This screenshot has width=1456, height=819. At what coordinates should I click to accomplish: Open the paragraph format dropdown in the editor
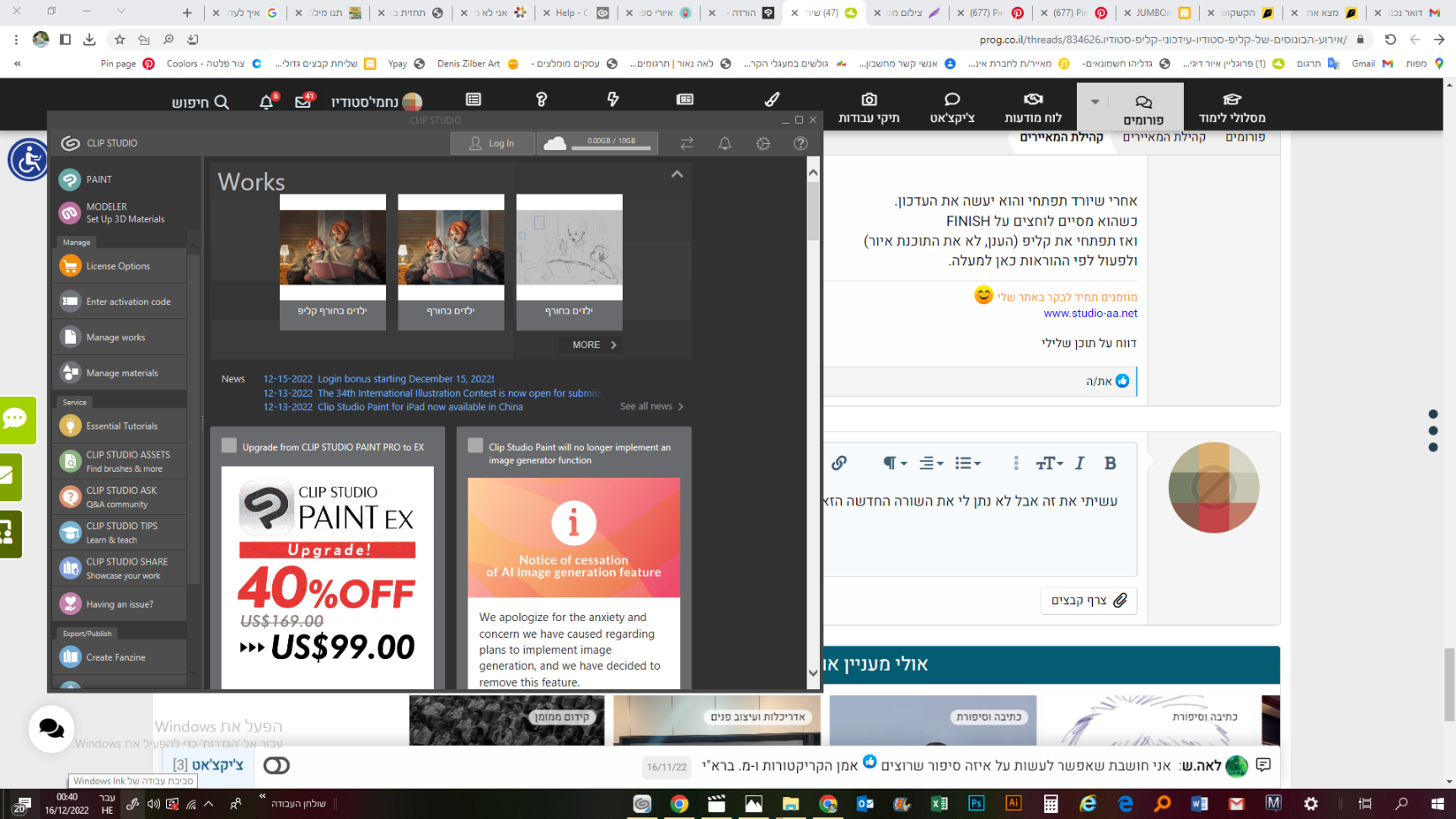(x=894, y=463)
